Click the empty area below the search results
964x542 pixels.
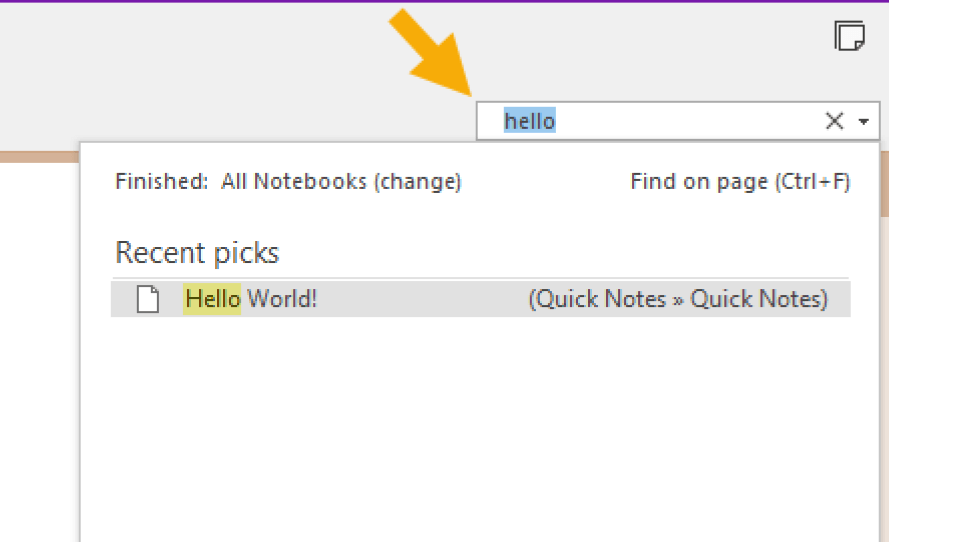pos(480,430)
